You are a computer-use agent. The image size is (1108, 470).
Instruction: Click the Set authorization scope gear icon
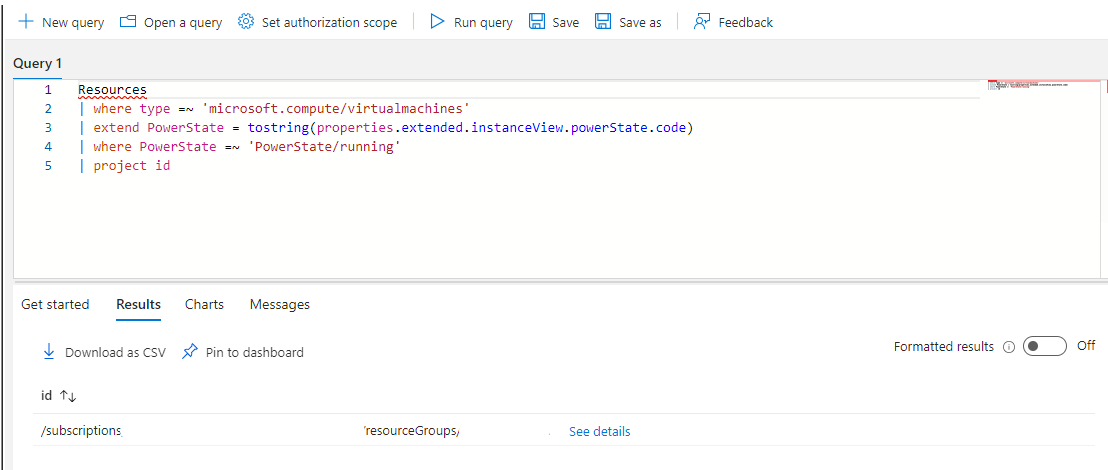click(x=246, y=22)
